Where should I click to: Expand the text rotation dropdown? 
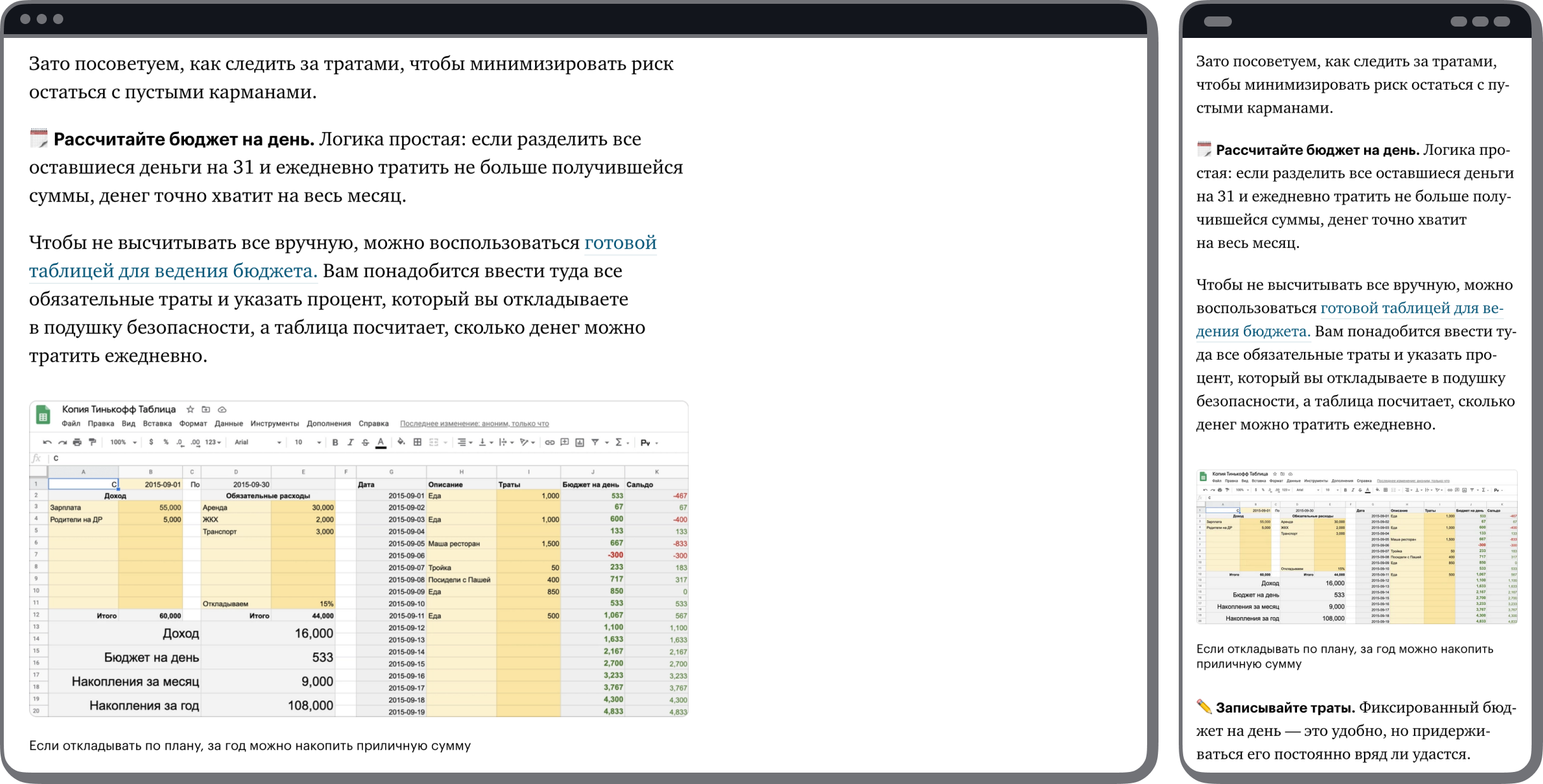(x=527, y=443)
